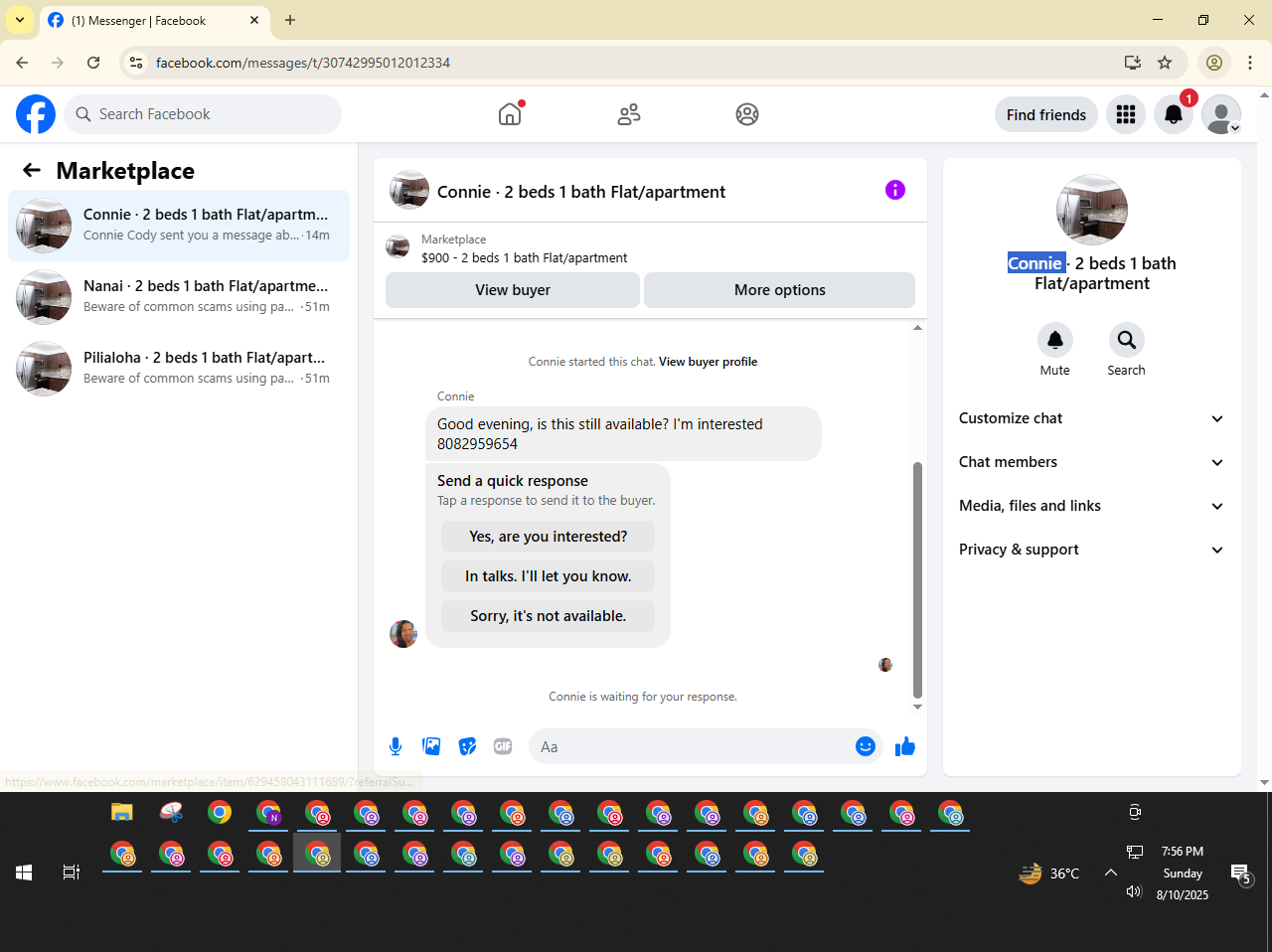Bookmark this page with the star icon
Image resolution: width=1272 pixels, height=952 pixels.
(x=1165, y=63)
